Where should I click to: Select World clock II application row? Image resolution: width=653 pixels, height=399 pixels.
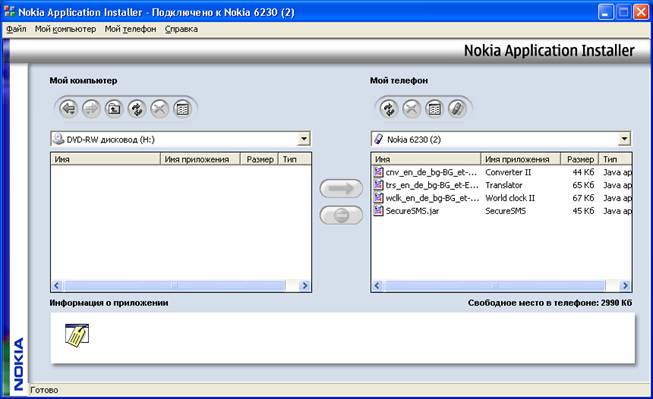pyautogui.click(x=501, y=198)
